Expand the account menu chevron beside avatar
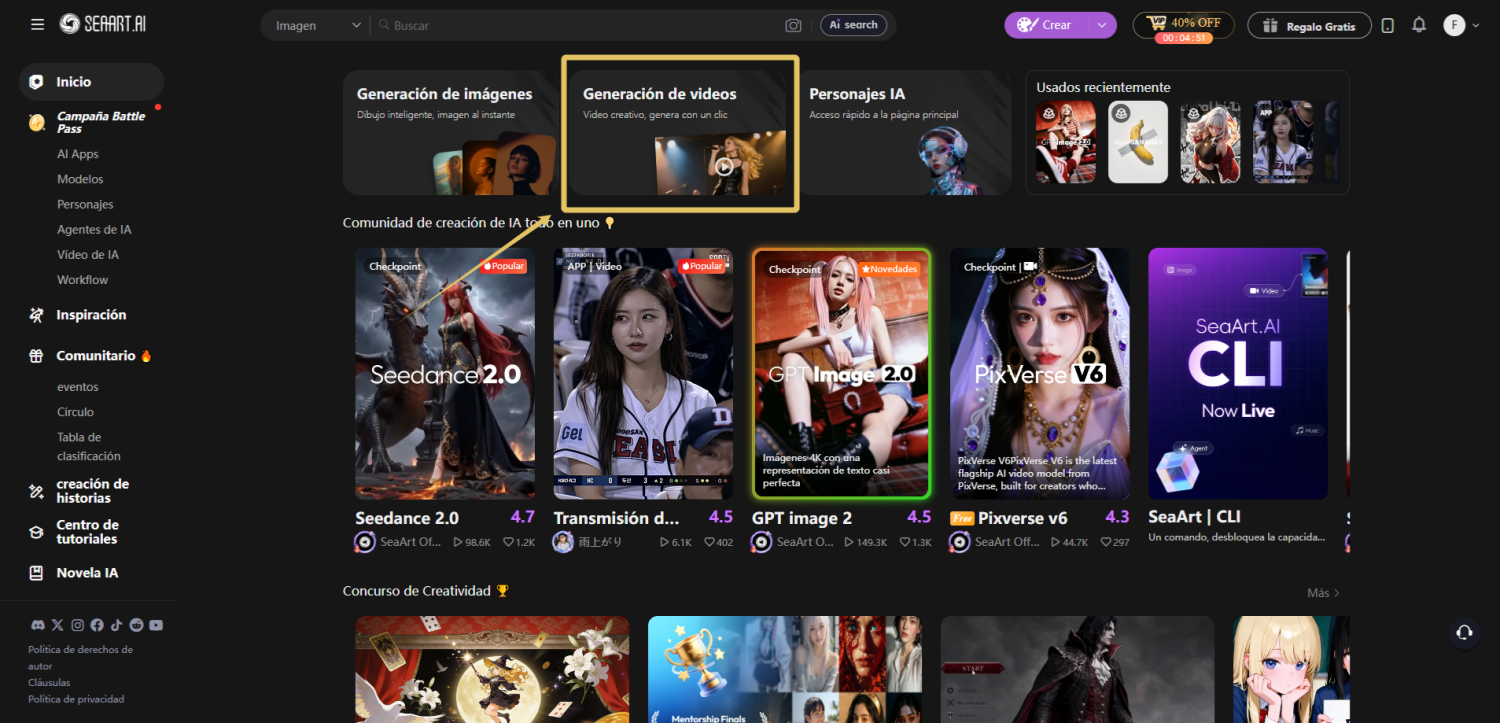Viewport: 1500px width, 723px height. point(1476,25)
